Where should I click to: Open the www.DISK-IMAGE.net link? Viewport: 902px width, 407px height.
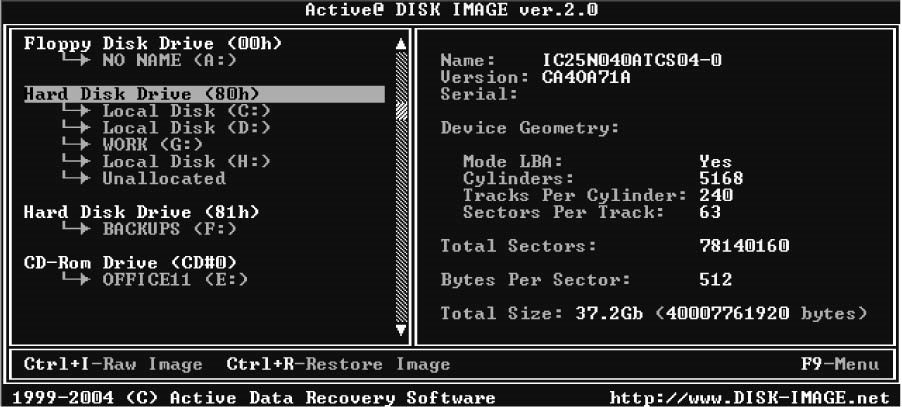750,397
